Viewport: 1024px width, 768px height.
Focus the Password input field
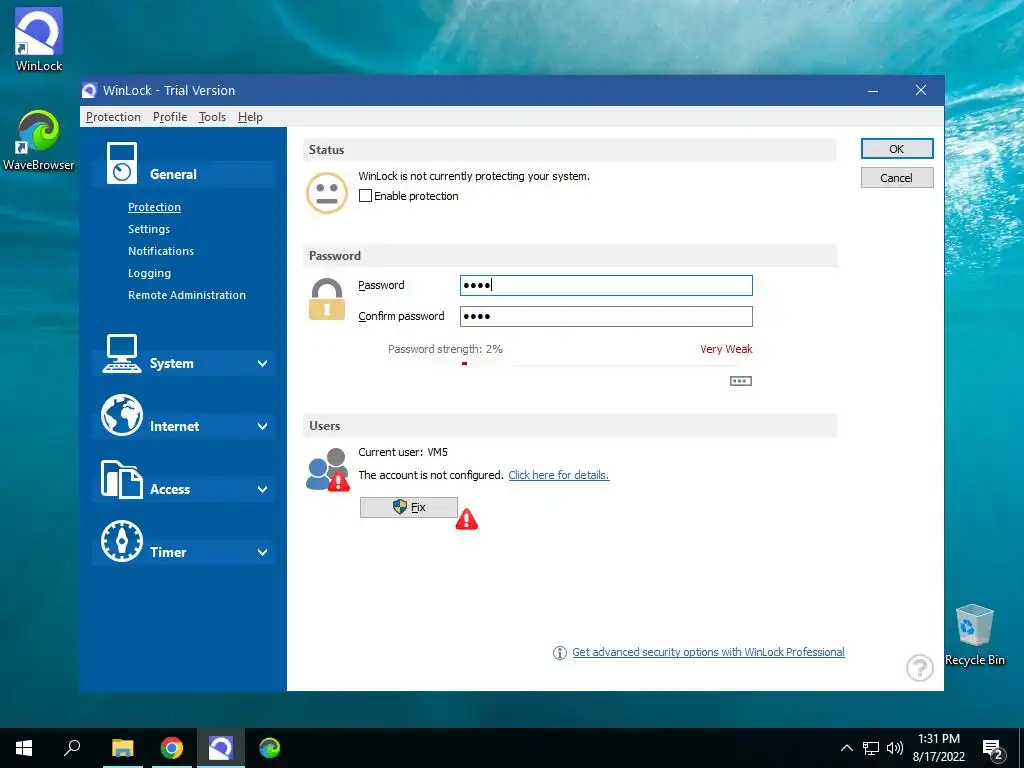(606, 285)
